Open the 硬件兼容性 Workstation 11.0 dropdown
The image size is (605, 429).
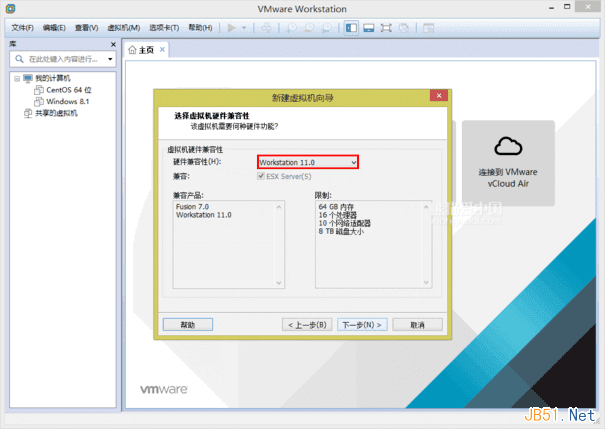(x=308, y=162)
